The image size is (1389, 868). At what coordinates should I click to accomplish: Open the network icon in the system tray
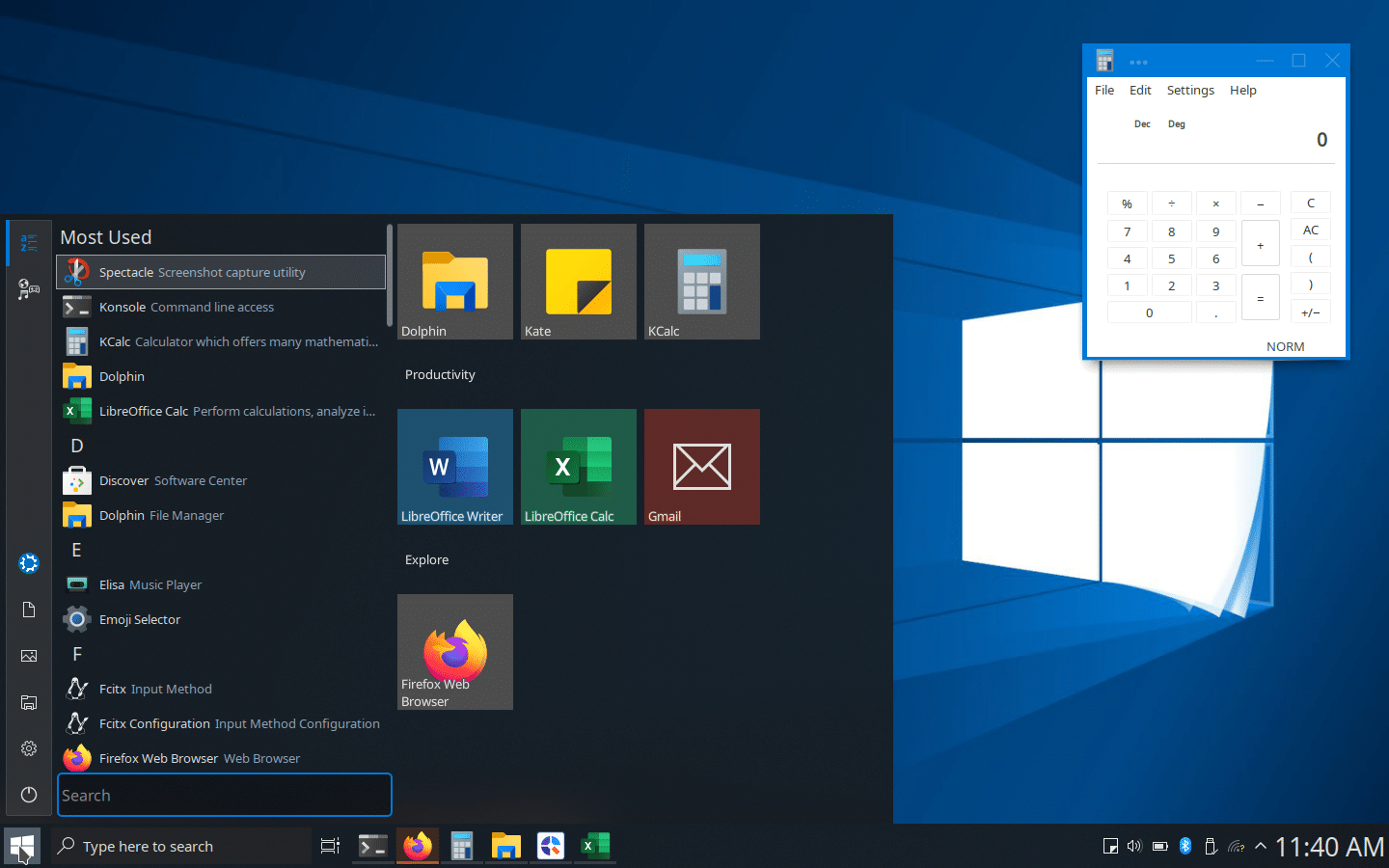[1237, 846]
